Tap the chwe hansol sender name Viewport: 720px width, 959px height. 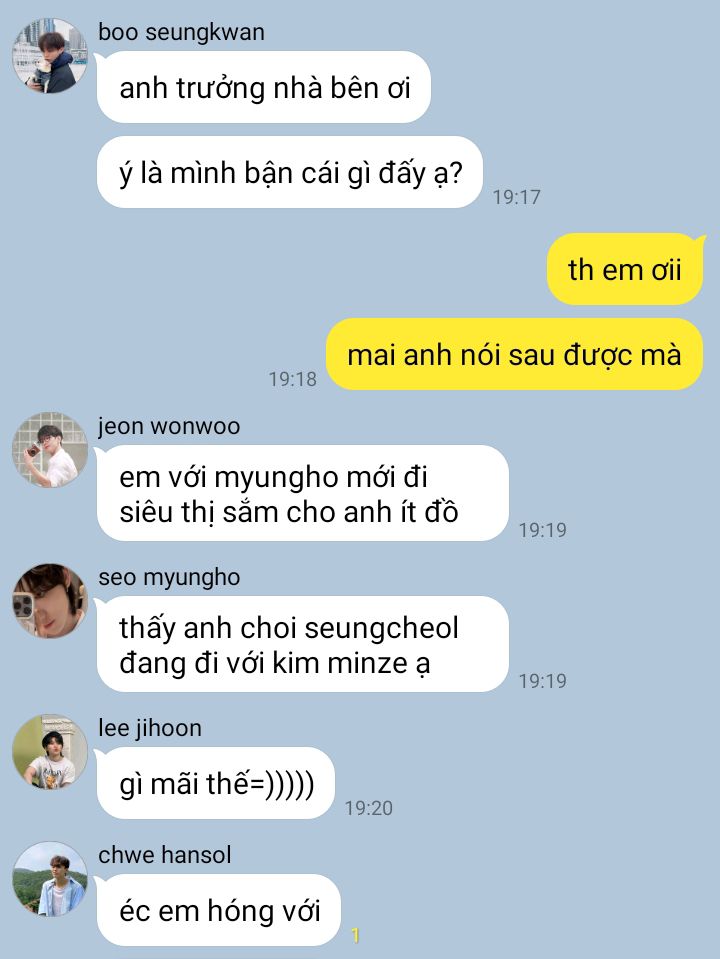point(165,855)
